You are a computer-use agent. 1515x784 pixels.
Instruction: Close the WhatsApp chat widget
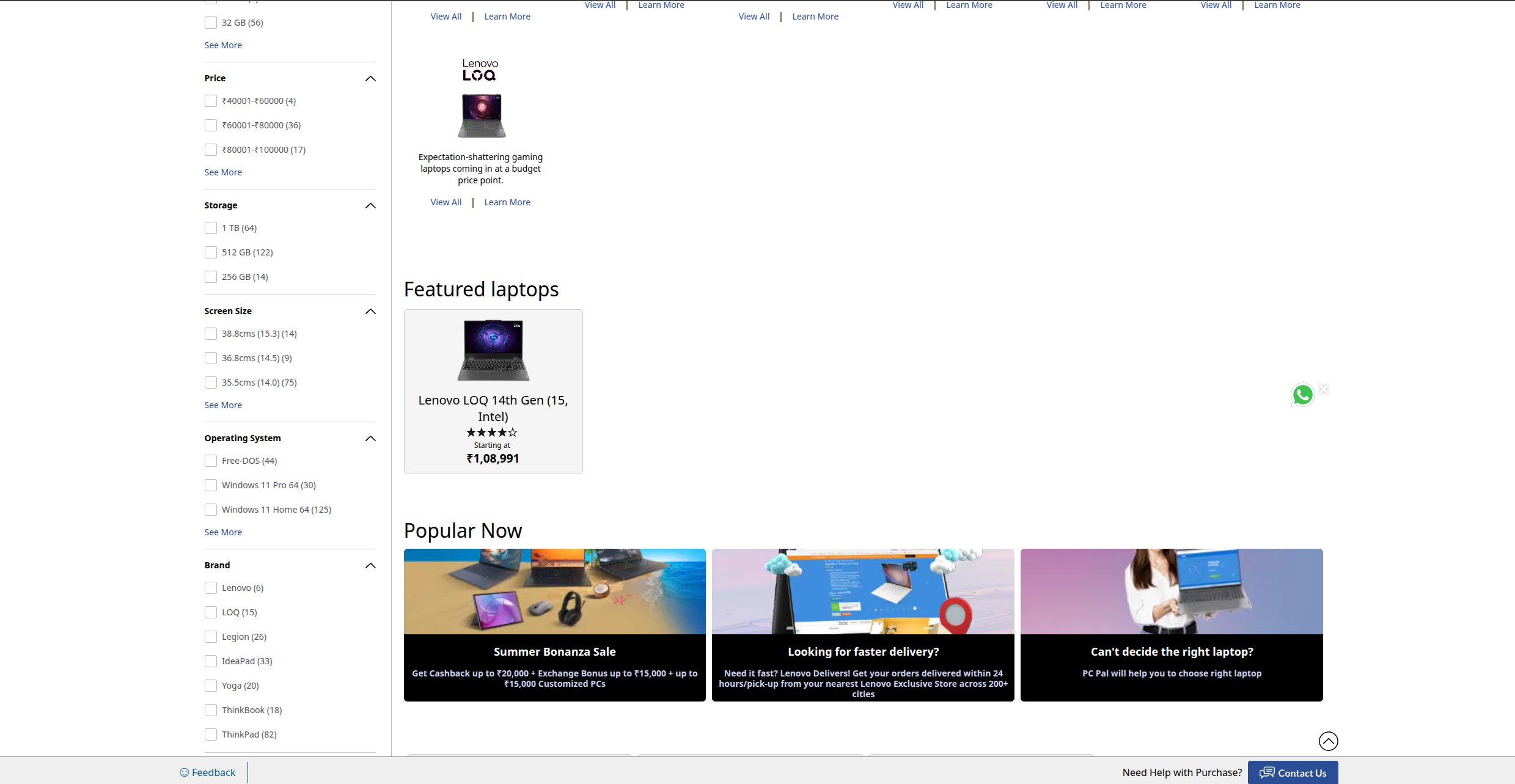pyautogui.click(x=1324, y=389)
